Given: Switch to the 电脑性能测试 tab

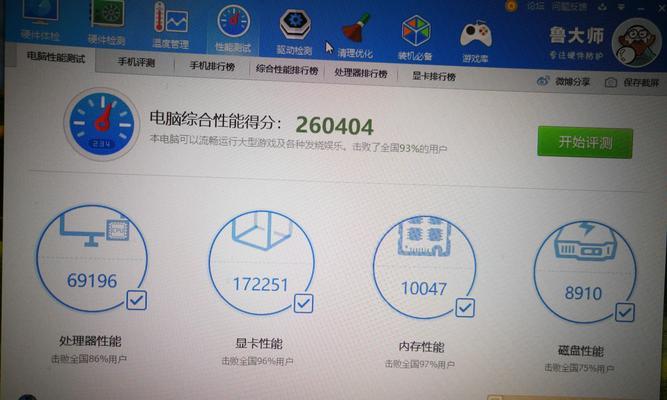Looking at the screenshot, I should pos(55,57).
